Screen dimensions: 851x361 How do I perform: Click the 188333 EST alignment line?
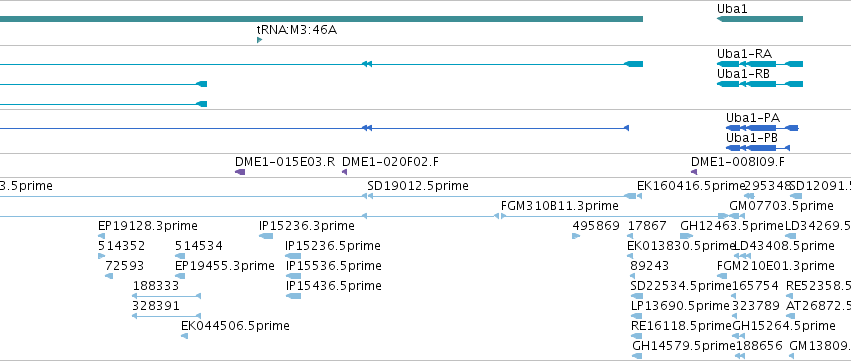tap(167, 296)
